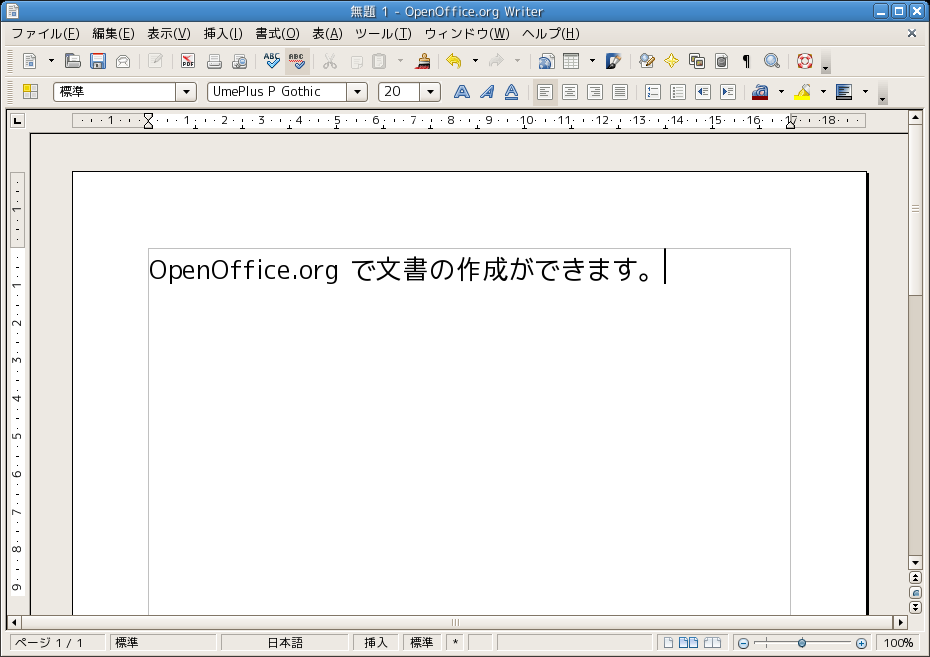This screenshot has width=930, height=657.
Task: Center-align the paragraph text
Action: [x=570, y=92]
